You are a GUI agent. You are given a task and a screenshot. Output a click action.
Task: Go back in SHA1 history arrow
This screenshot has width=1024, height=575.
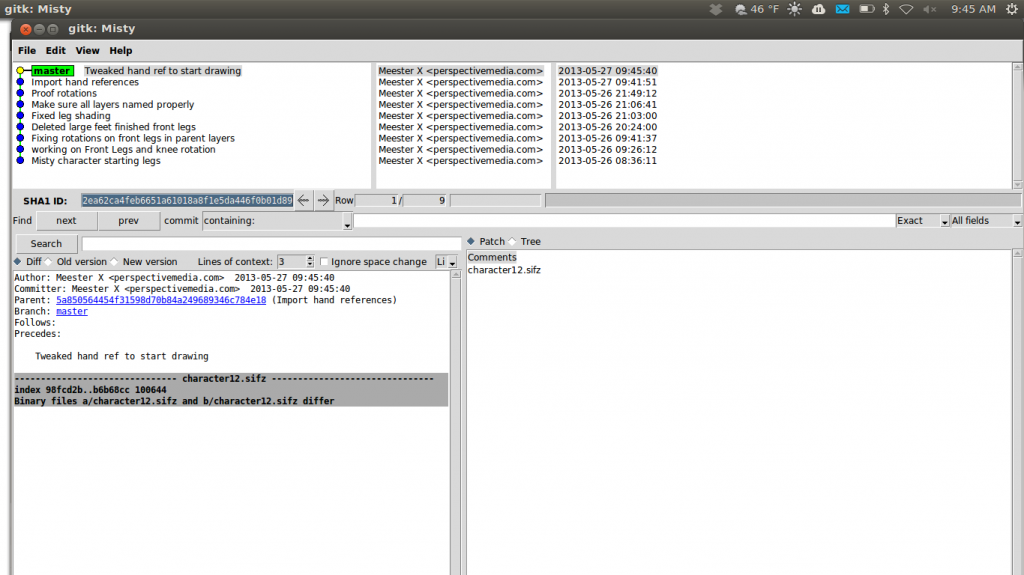click(304, 201)
